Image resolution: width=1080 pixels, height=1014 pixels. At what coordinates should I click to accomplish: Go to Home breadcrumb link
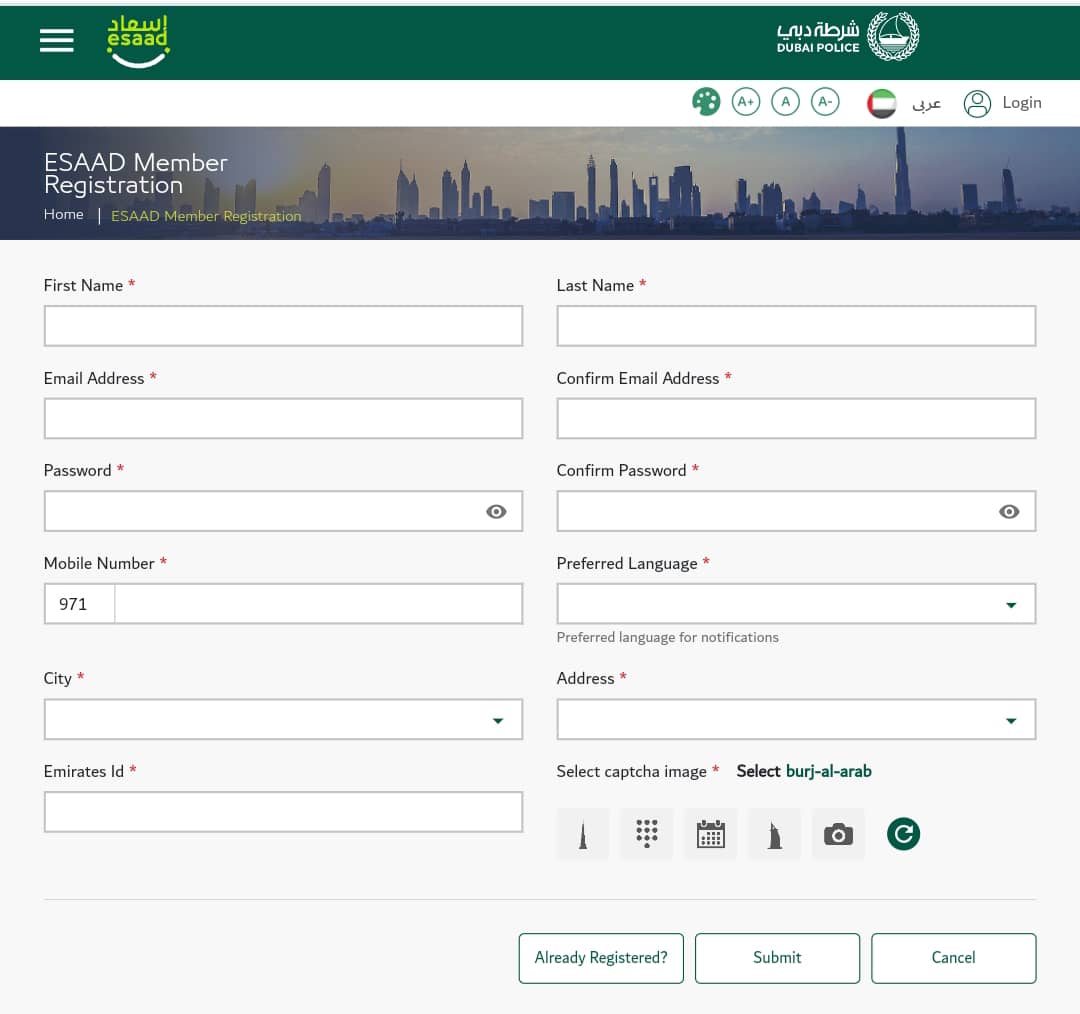click(63, 215)
